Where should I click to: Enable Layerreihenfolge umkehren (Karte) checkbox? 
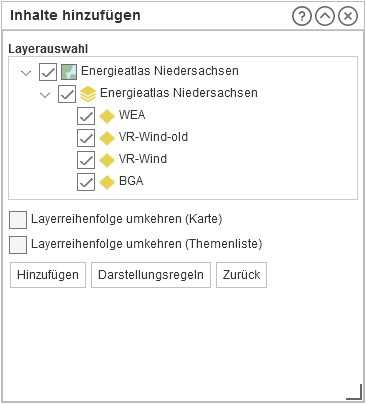click(x=18, y=220)
